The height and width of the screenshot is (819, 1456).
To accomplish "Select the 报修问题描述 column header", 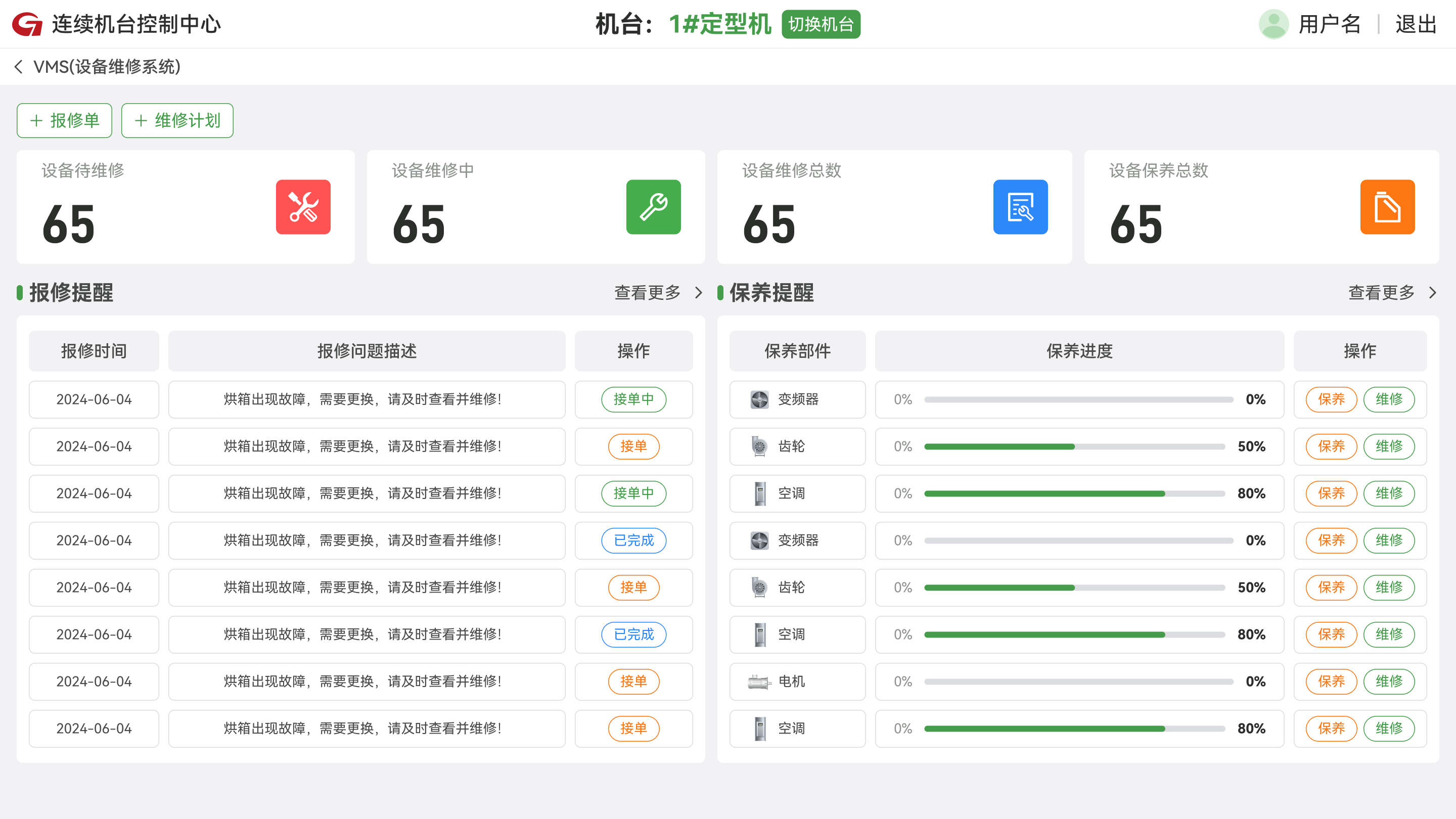I will click(x=367, y=351).
